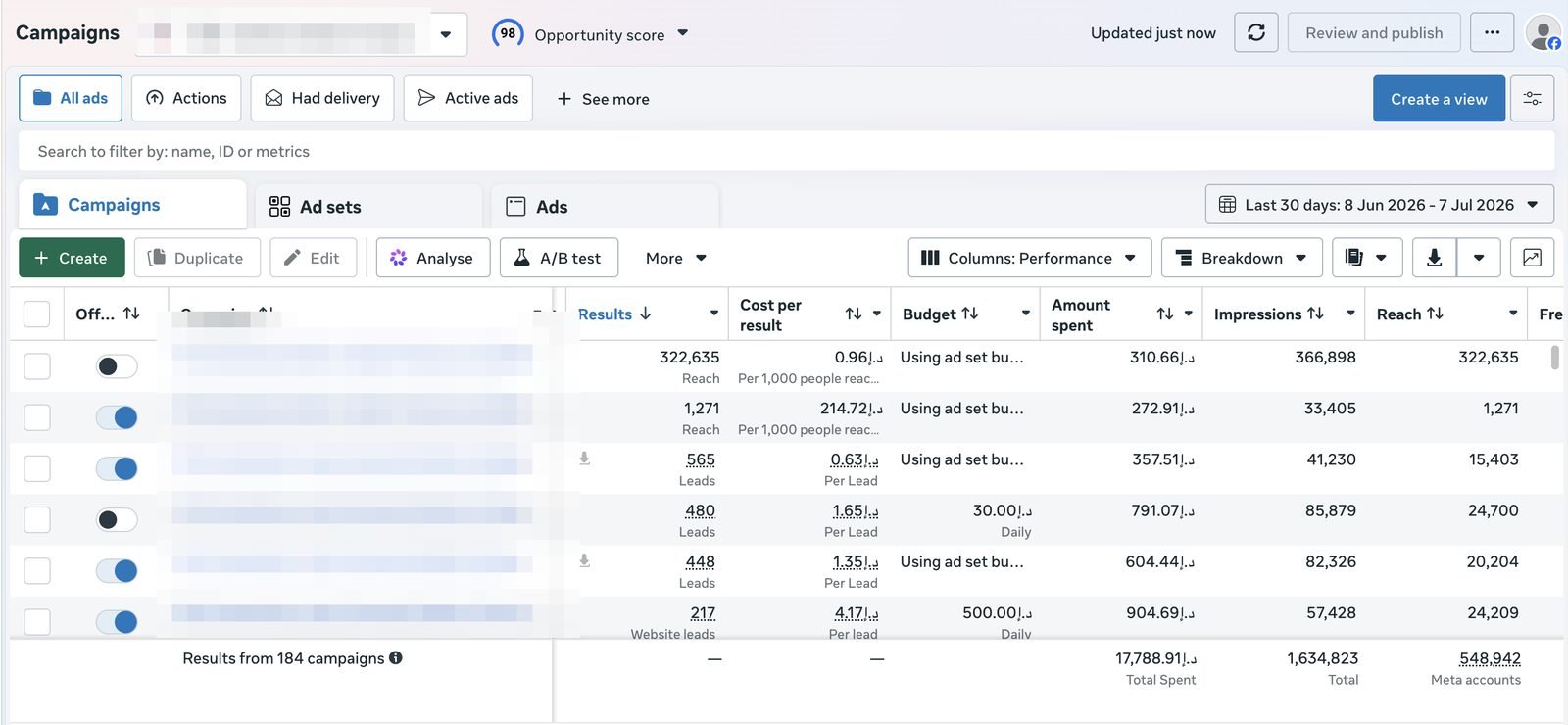Click download icon in 565 Leads row
This screenshot has height=725, width=1568.
pos(584,459)
